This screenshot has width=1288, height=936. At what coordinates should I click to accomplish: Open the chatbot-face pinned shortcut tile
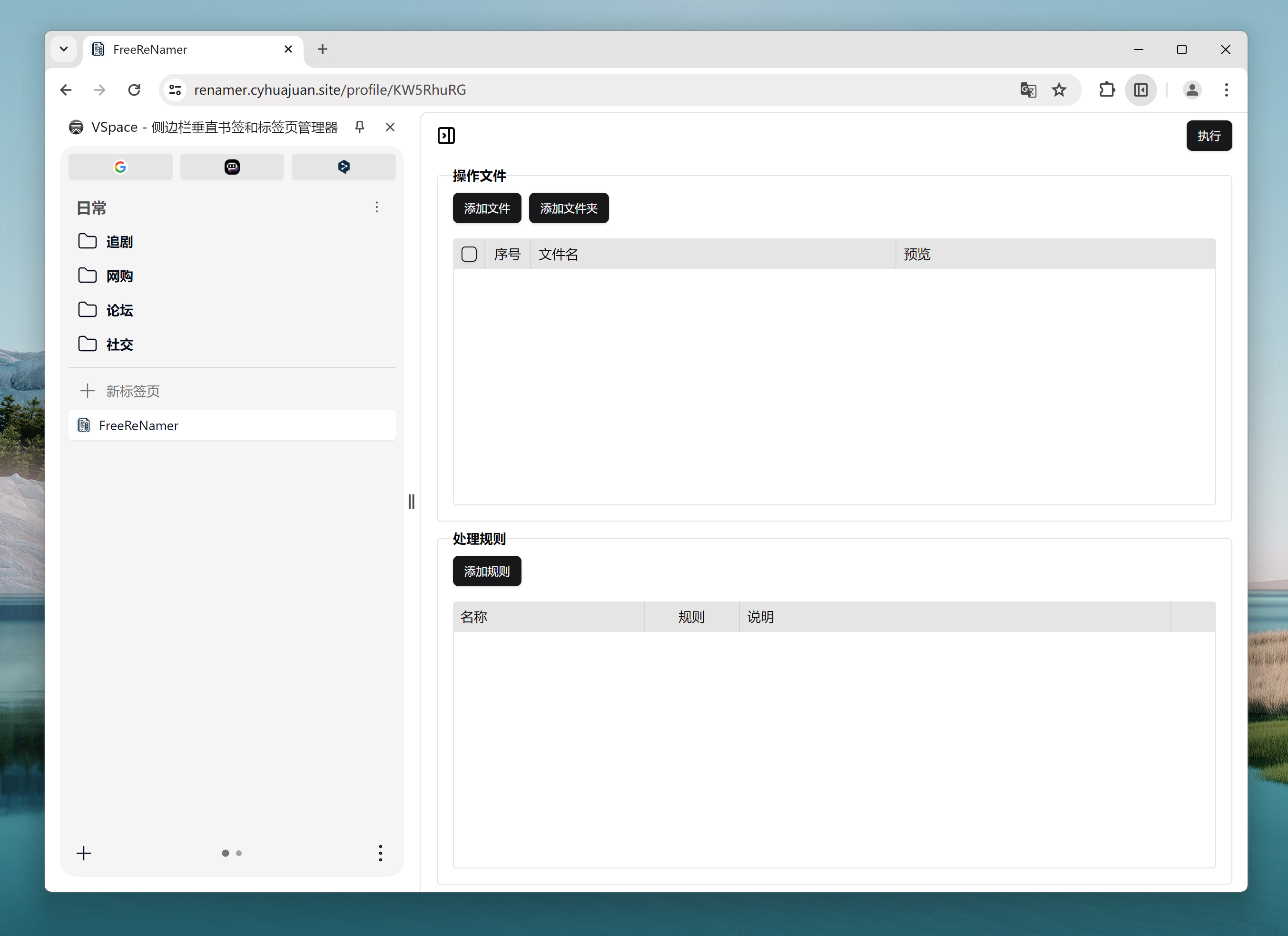coord(232,167)
